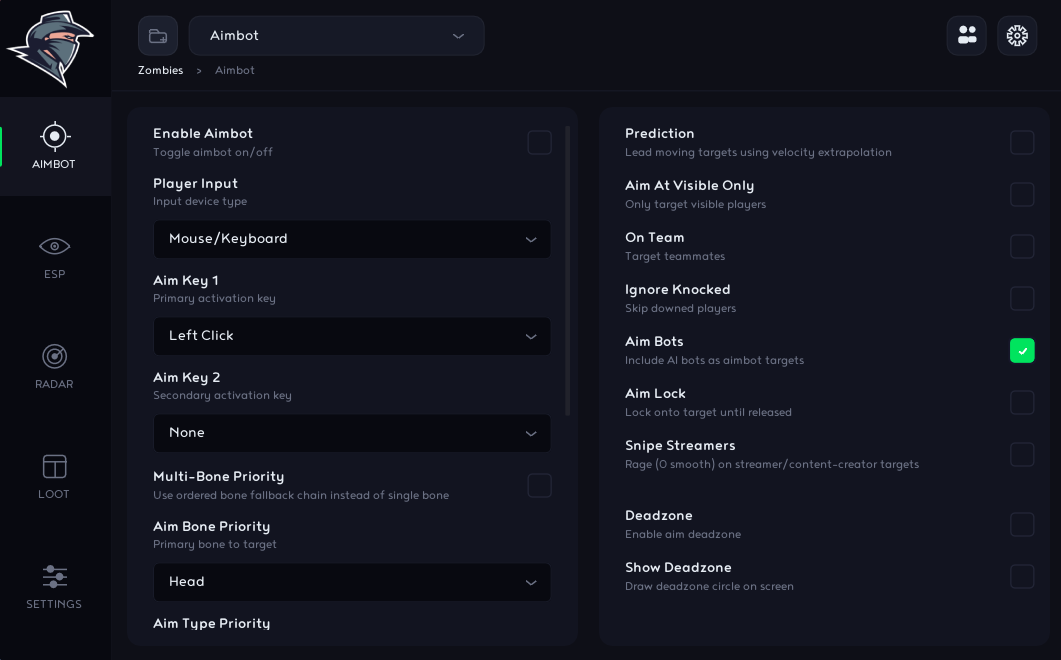Click the Aimbot crosshair sidebar icon

(x=54, y=136)
